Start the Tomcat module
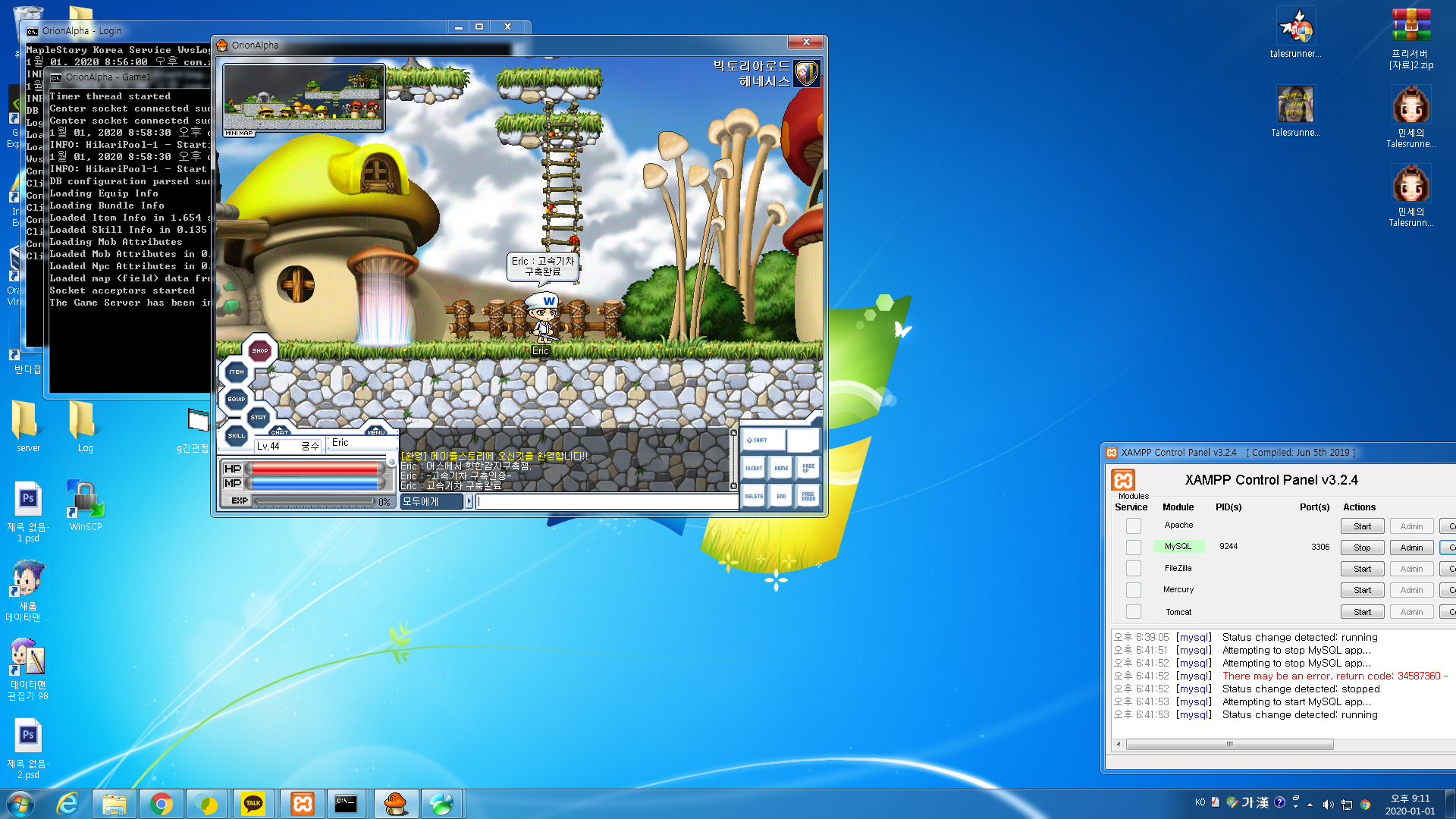Viewport: 1456px width, 819px height. point(1362,612)
